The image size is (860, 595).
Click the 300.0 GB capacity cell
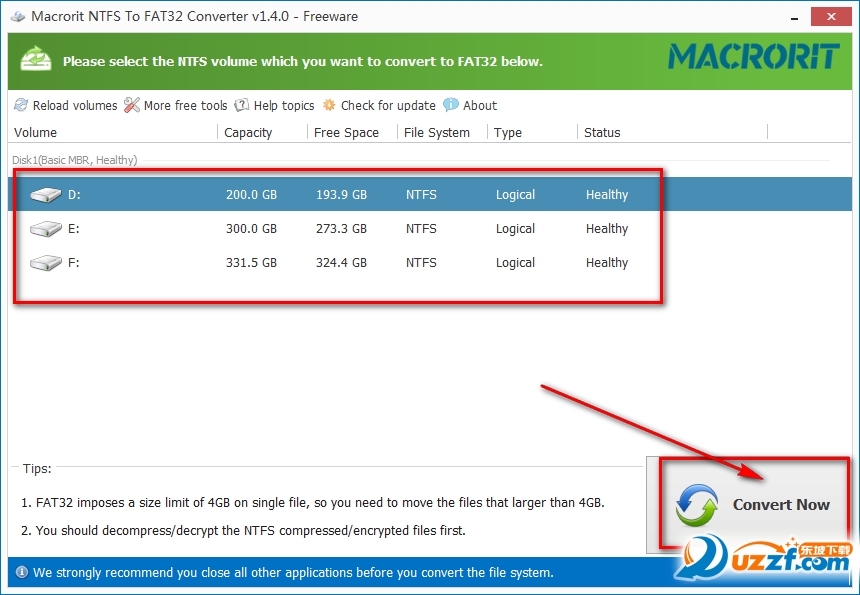pos(251,229)
